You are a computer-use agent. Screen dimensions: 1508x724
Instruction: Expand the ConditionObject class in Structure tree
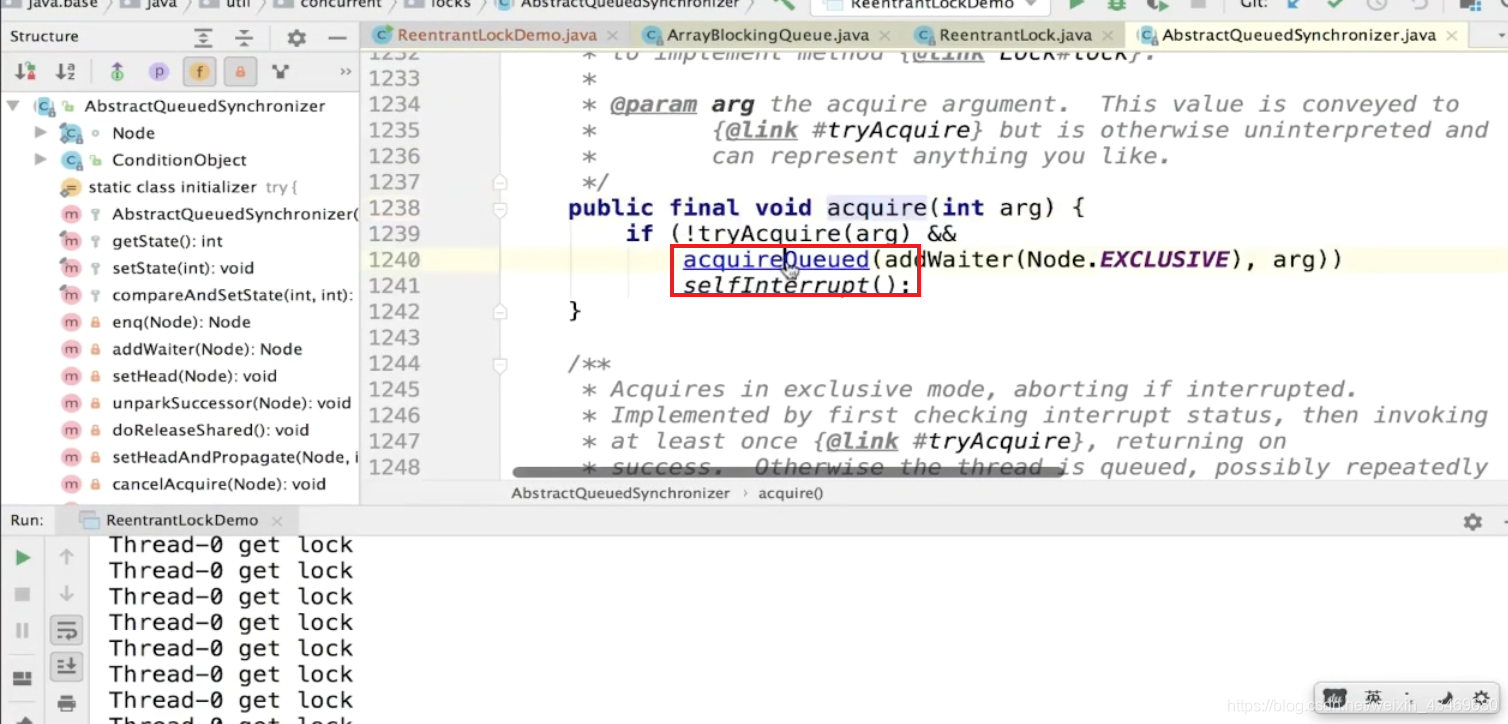(40, 160)
